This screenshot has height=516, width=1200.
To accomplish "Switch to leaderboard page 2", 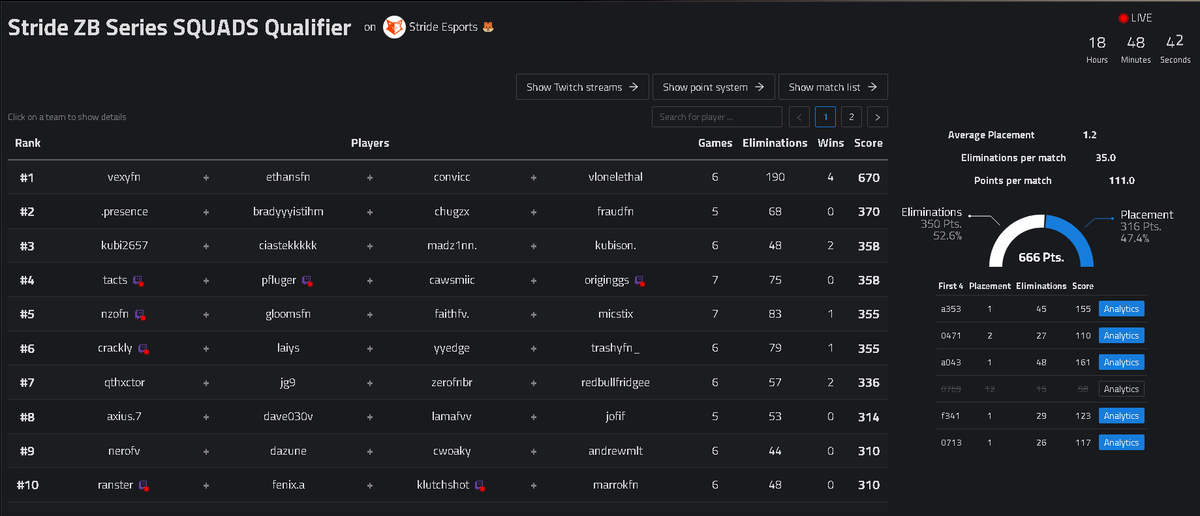I will coord(851,117).
